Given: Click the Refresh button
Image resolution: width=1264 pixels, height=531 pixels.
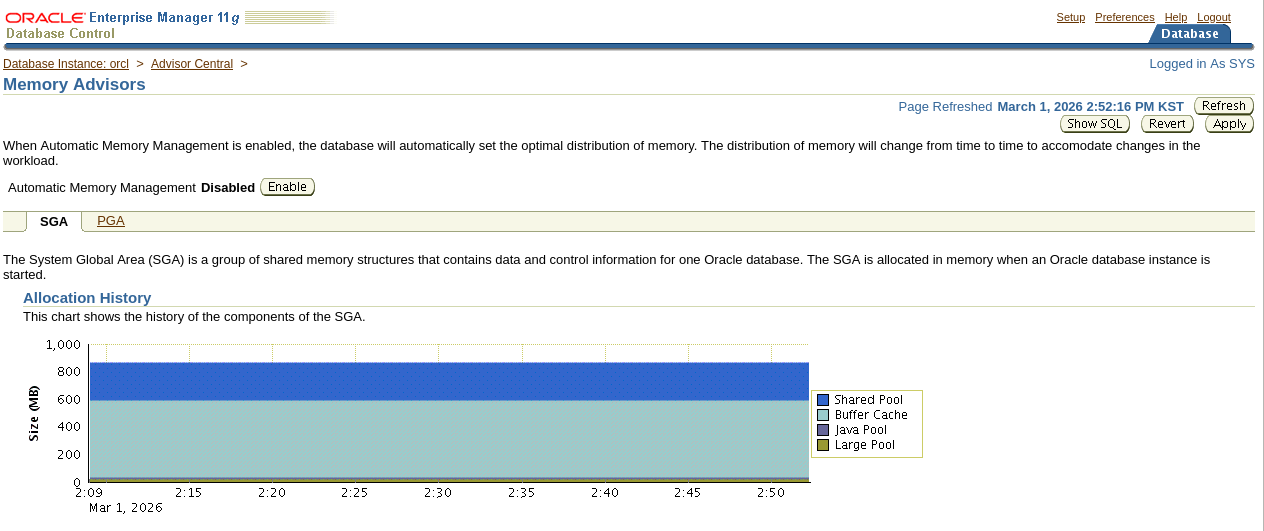Looking at the screenshot, I should (x=1224, y=106).
